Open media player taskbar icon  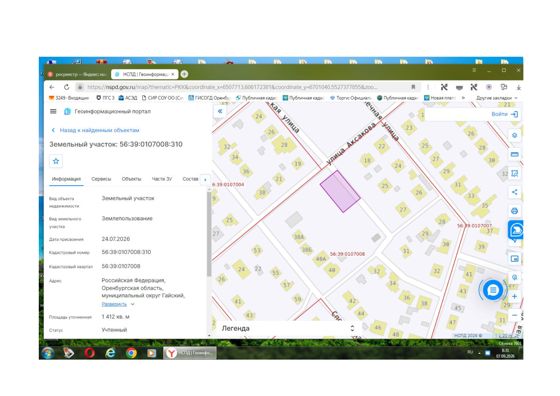pyautogui.click(x=151, y=353)
